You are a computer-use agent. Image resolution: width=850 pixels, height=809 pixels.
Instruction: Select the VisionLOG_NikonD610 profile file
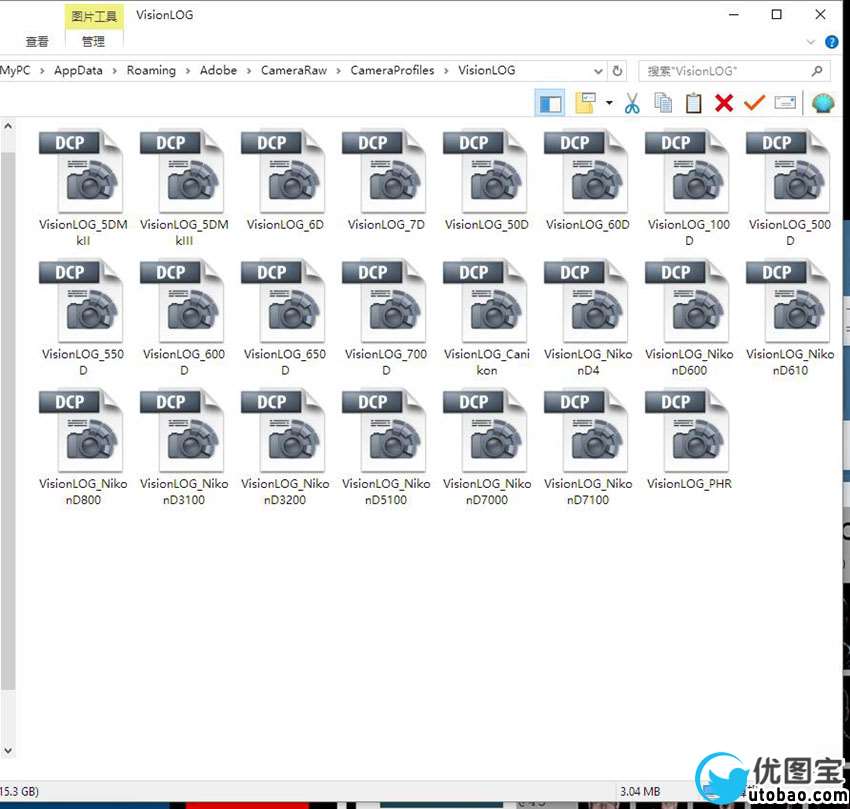click(x=790, y=318)
